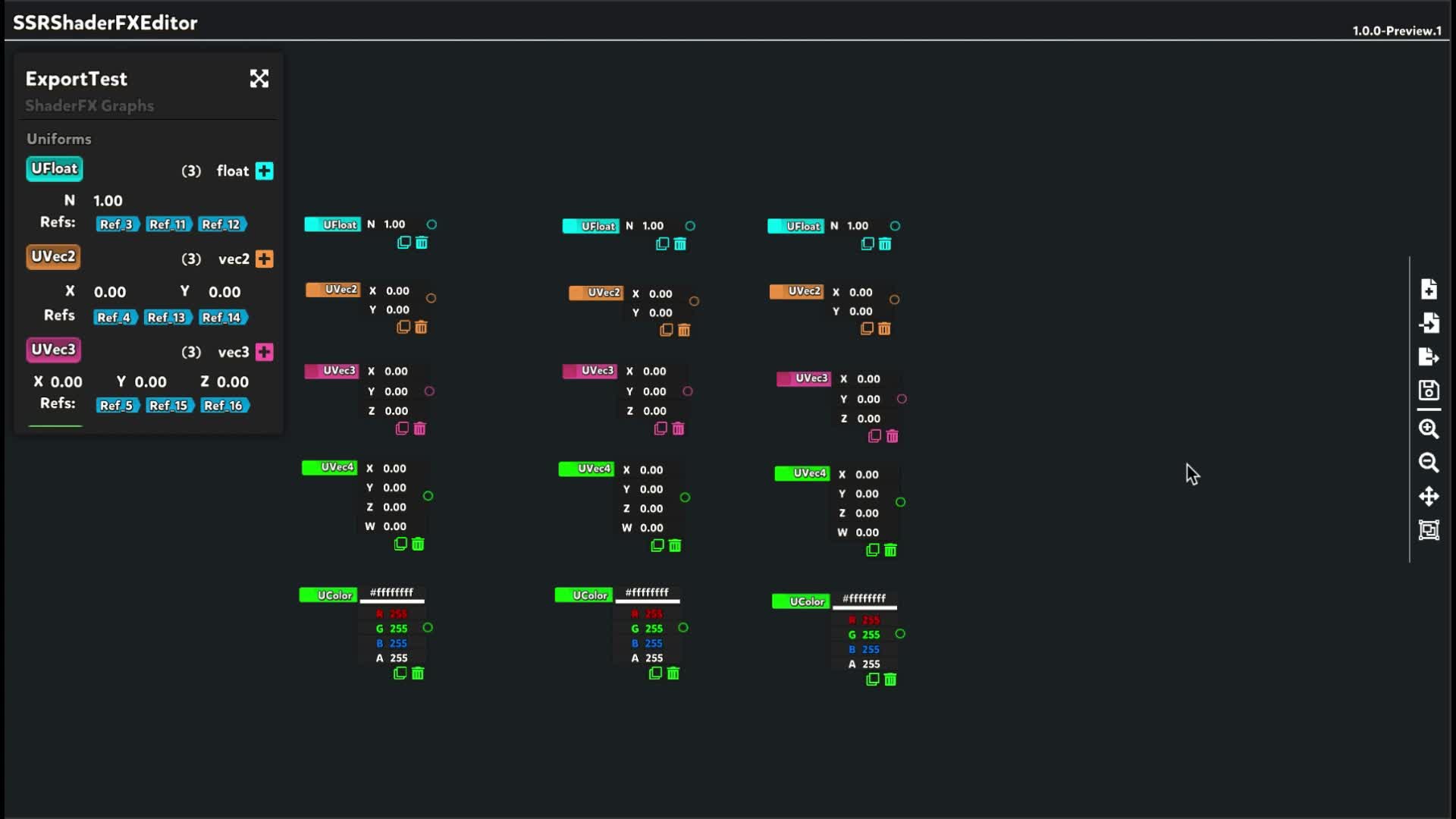
Task: Expand the UVec2 uniform group
Action: pyautogui.click(x=53, y=257)
